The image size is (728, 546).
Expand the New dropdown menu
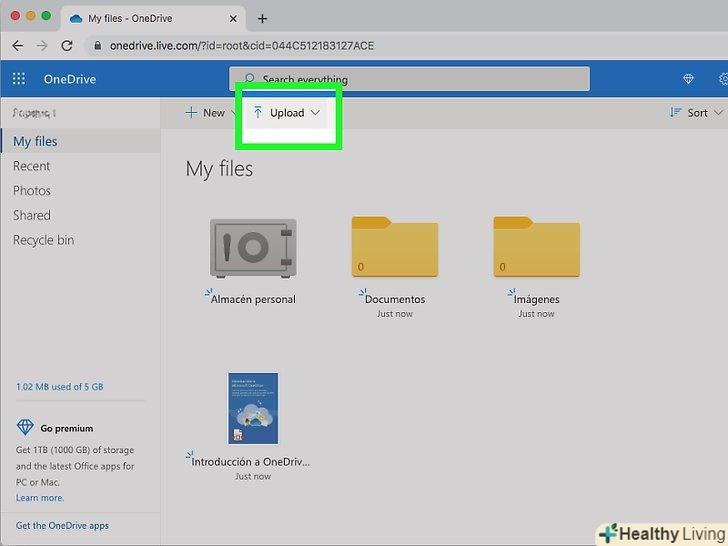[206, 113]
